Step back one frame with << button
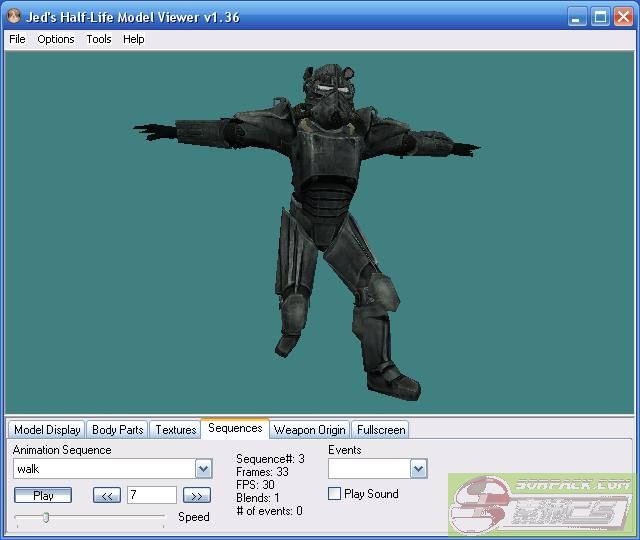The image size is (640, 540). coord(107,495)
